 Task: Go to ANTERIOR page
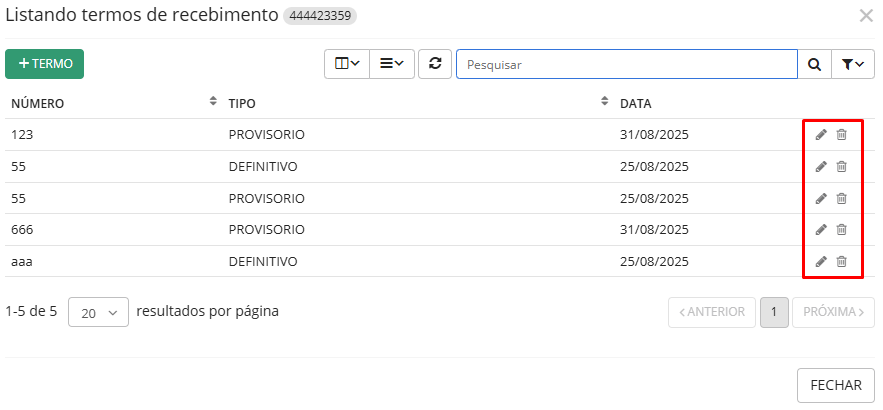712,312
